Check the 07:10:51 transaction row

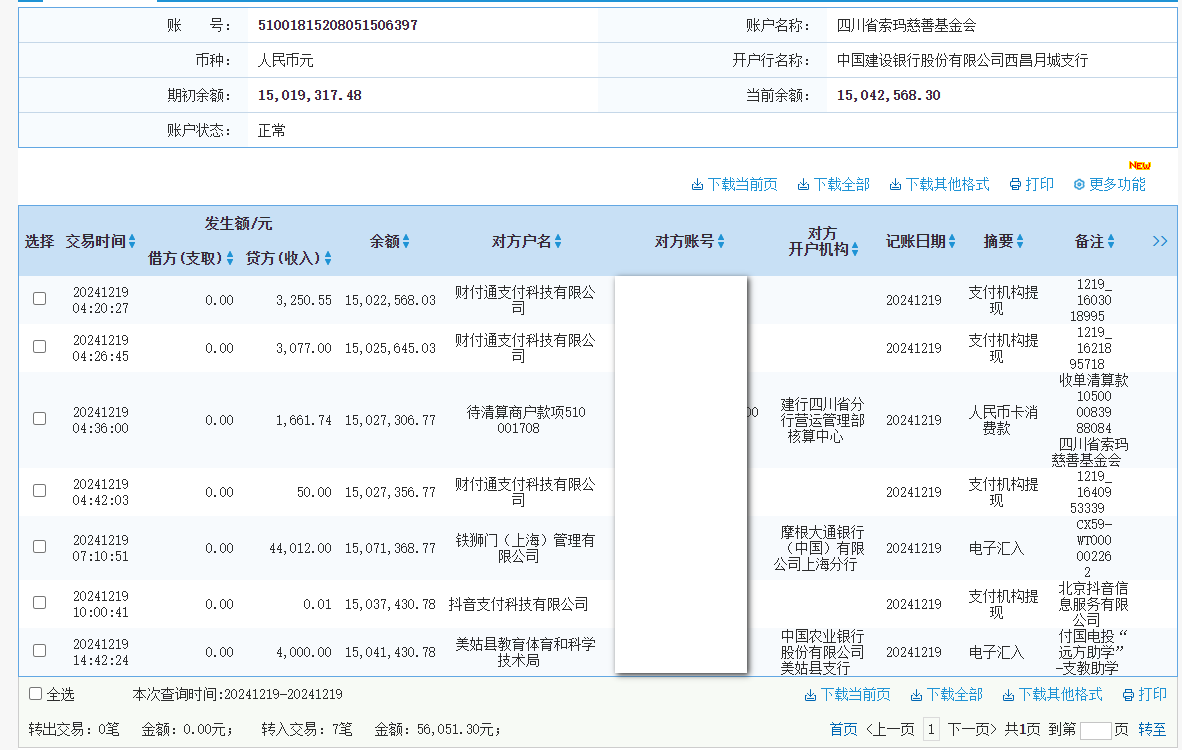40,546
